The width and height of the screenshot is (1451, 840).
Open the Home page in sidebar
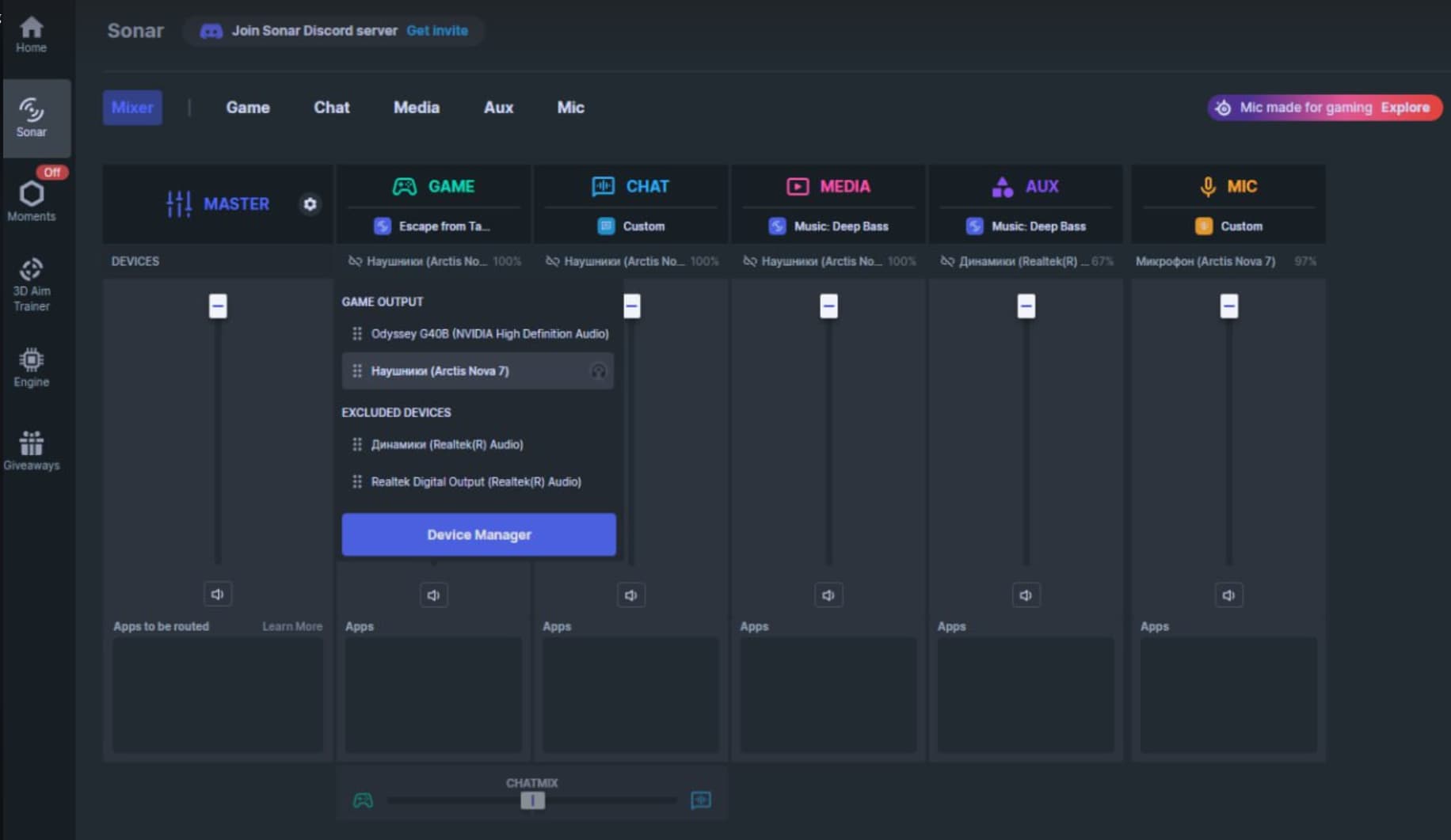(31, 35)
